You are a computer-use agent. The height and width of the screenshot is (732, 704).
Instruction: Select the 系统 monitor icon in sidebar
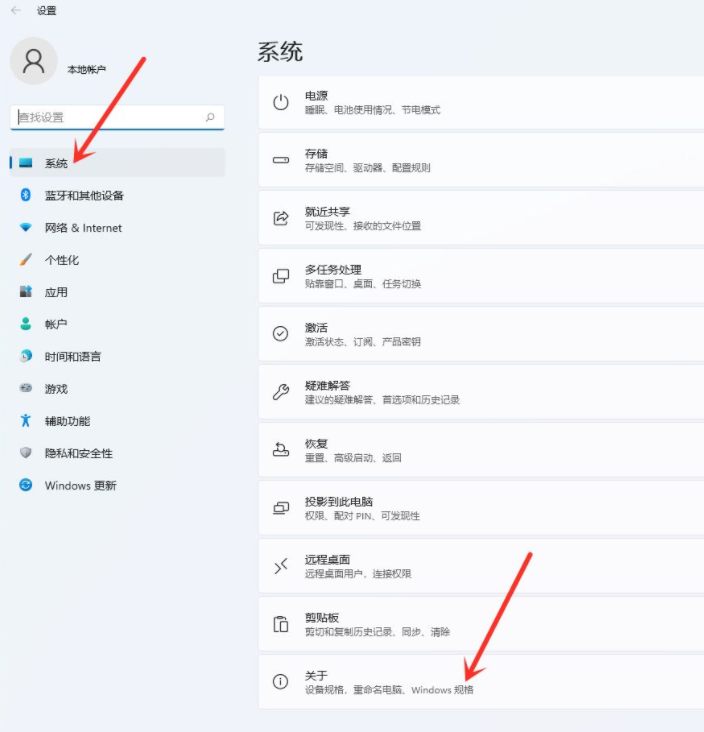click(26, 162)
